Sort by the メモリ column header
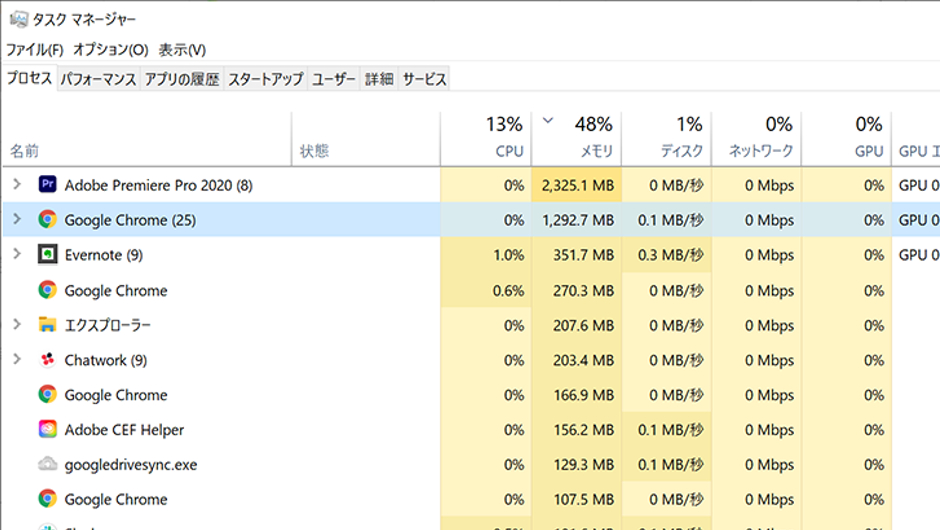Image resolution: width=940 pixels, height=530 pixels. coord(577,139)
